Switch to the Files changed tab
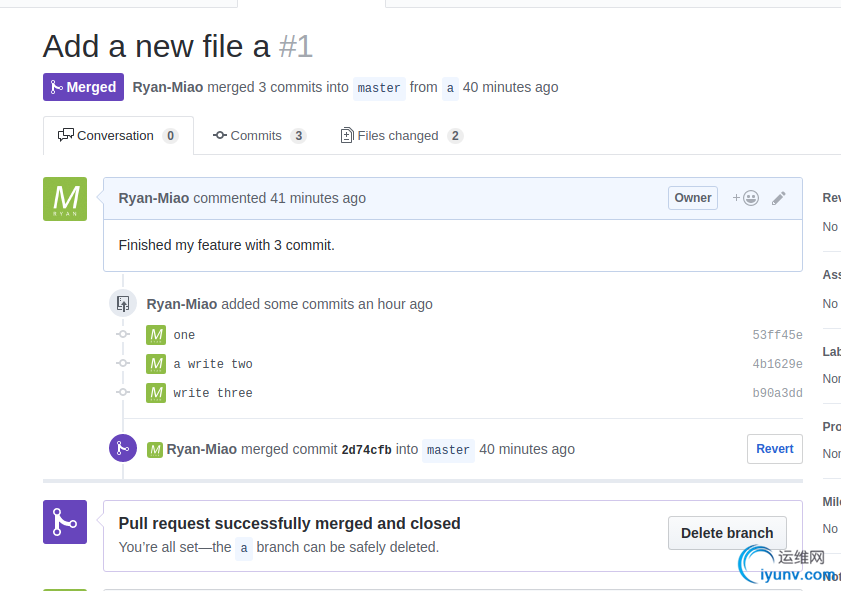 click(400, 136)
